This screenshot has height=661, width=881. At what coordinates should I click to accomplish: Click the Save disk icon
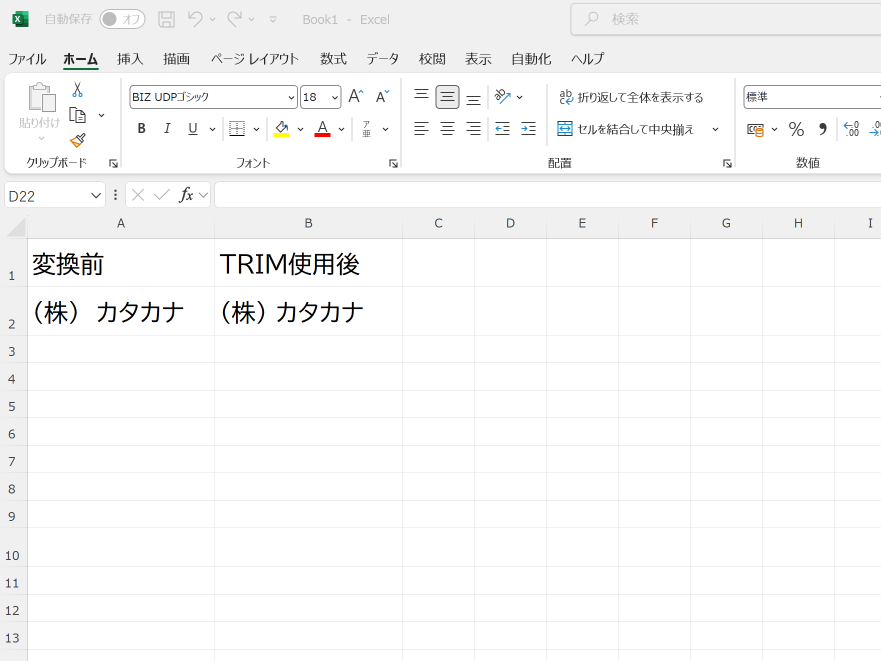coord(166,19)
